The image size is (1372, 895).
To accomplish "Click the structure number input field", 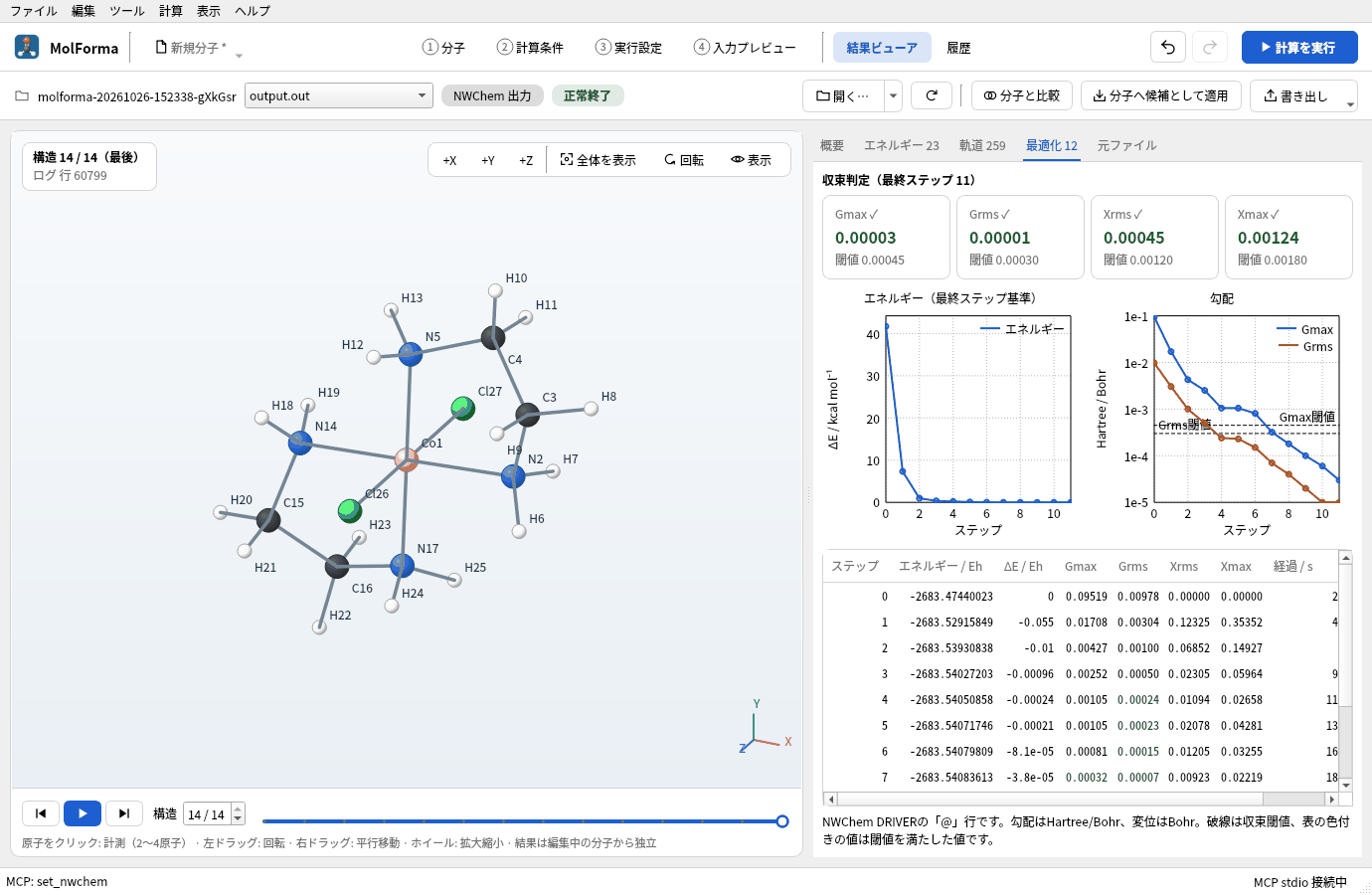I will pos(207,814).
